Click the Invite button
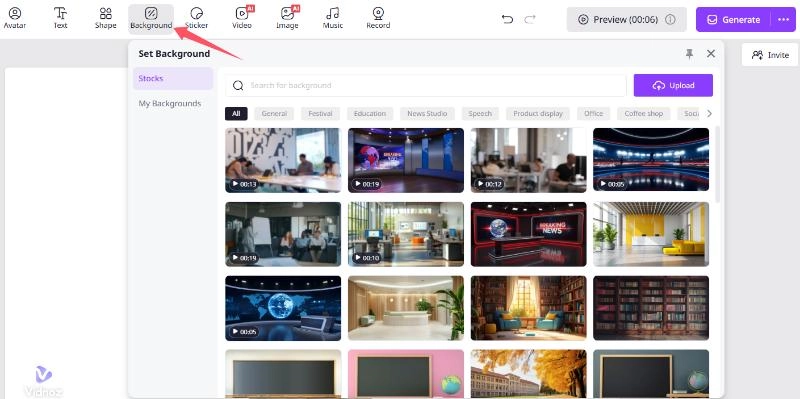Image resolution: width=800 pixels, height=399 pixels. click(770, 55)
